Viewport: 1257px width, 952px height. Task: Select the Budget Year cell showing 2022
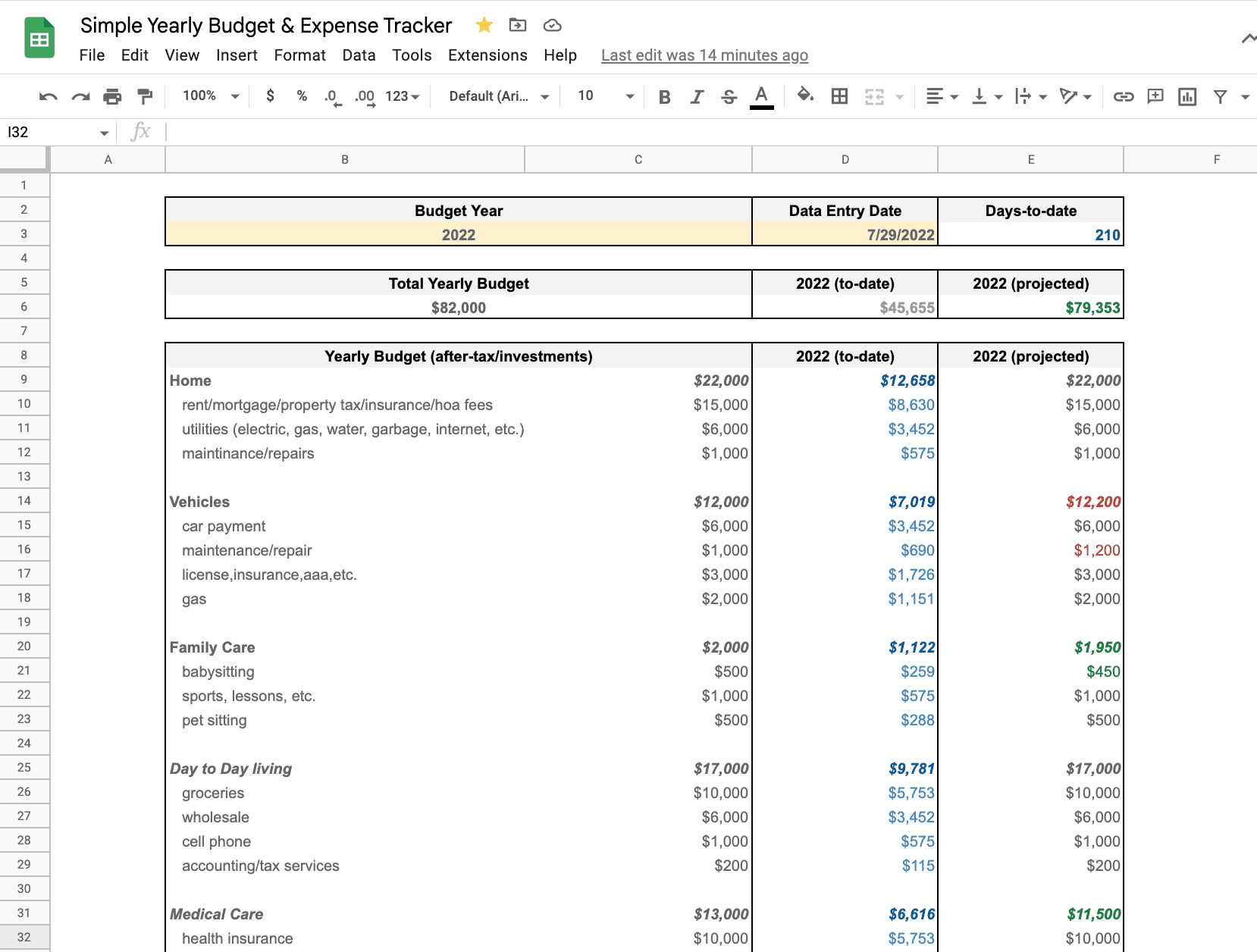[459, 234]
